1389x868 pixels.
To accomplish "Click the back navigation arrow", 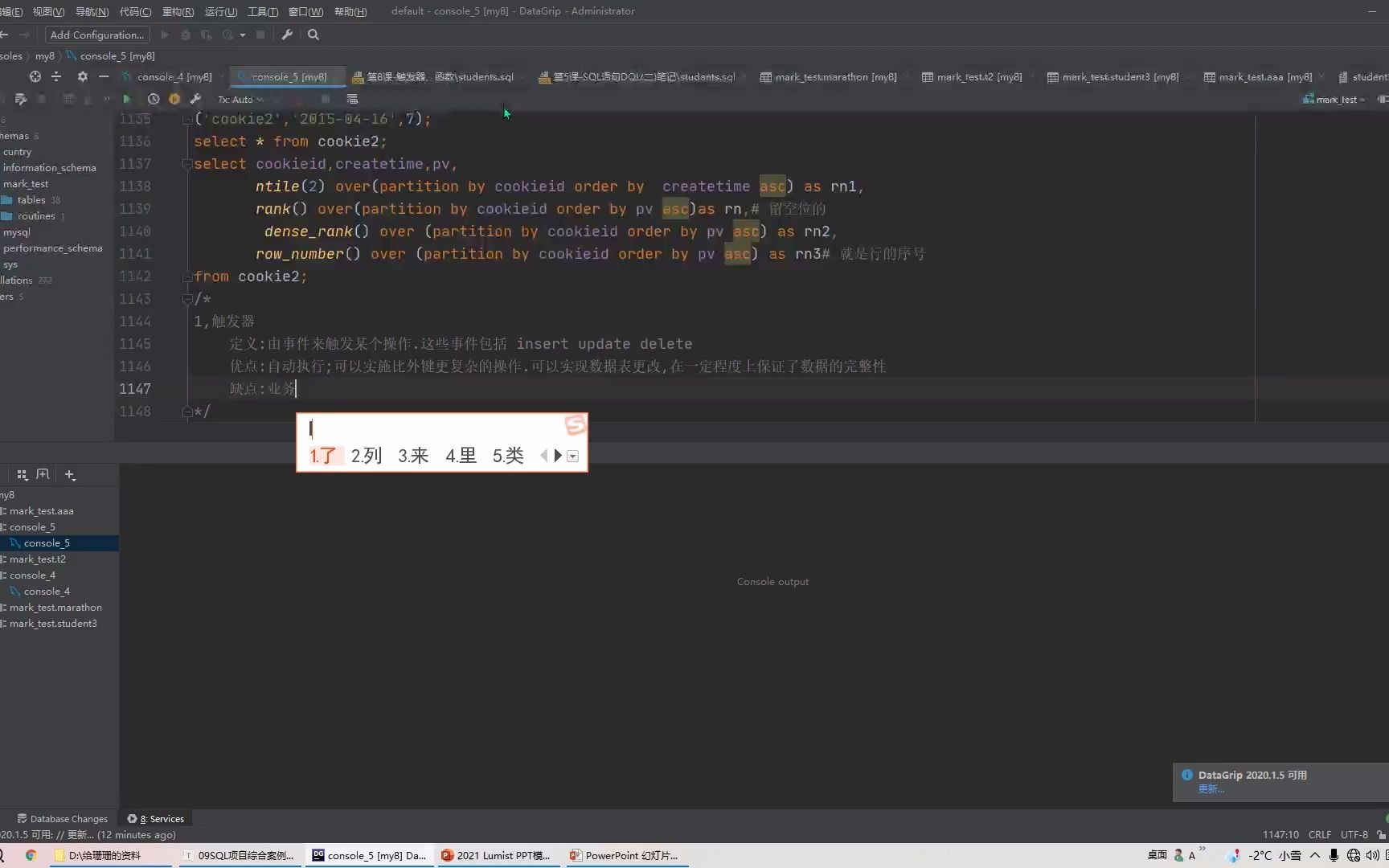I will [x=4, y=35].
